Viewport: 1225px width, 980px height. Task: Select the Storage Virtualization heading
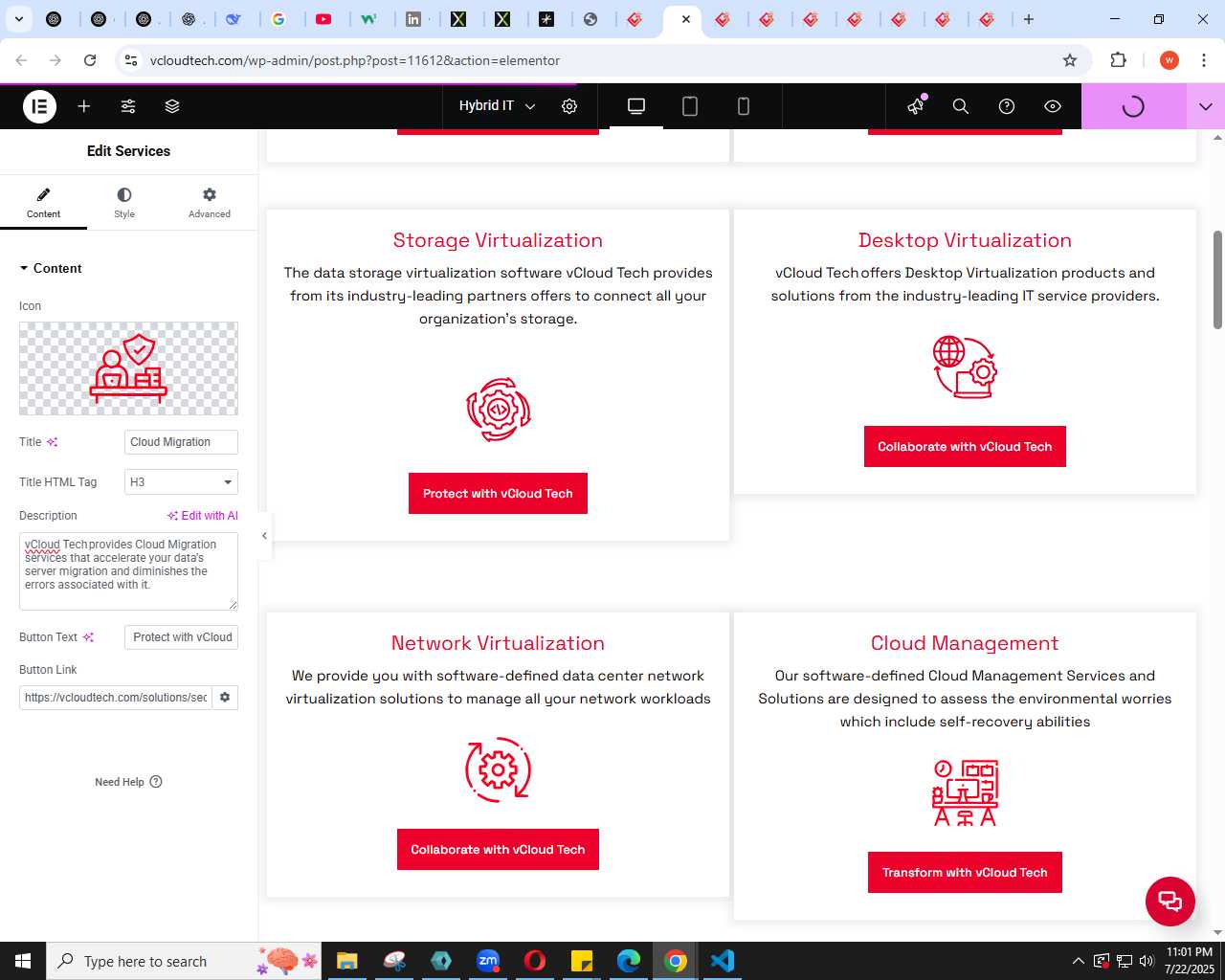pos(498,240)
